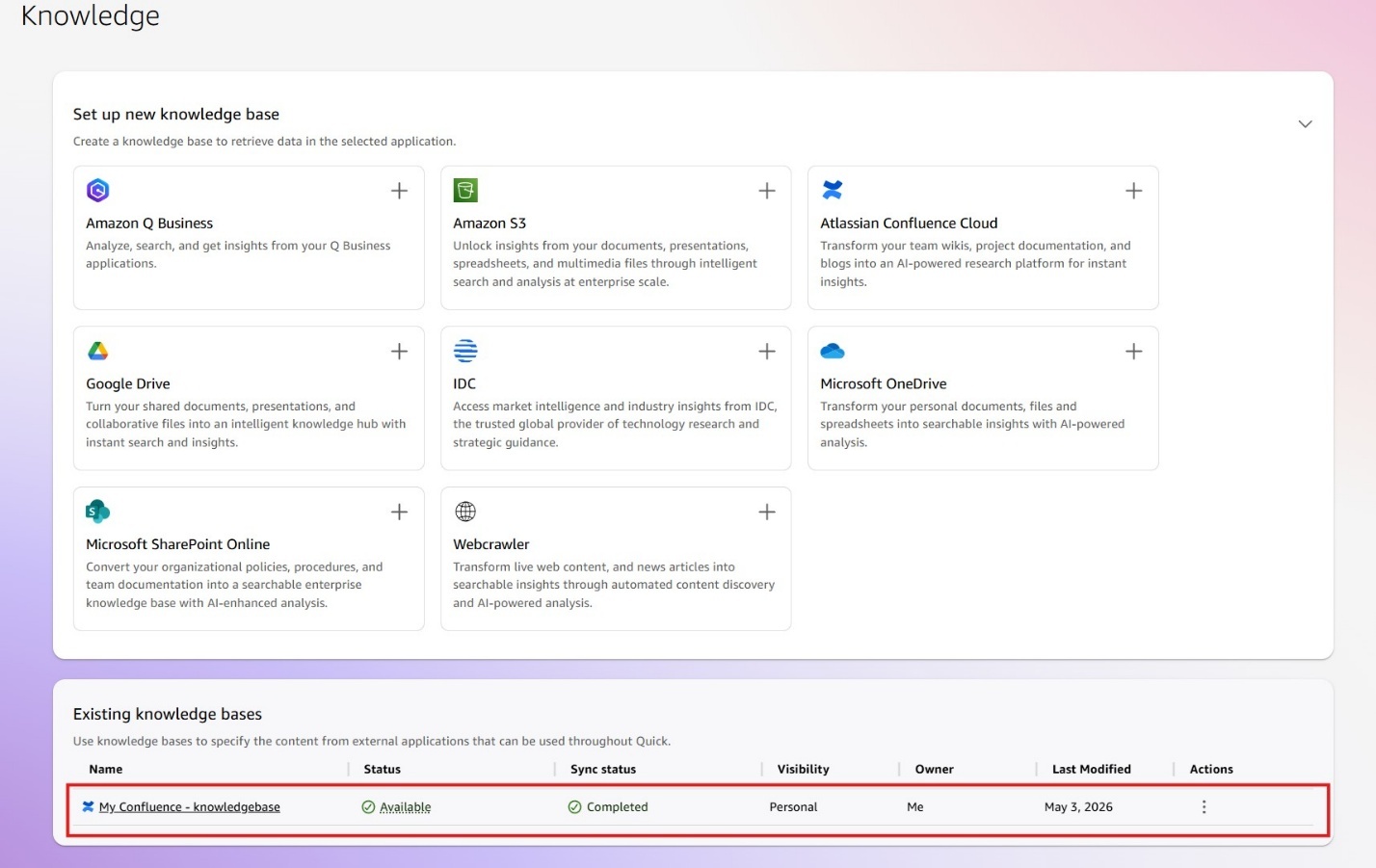This screenshot has height=868, width=1376.
Task: Add IDC knowledge base plus icon
Action: pos(767,352)
